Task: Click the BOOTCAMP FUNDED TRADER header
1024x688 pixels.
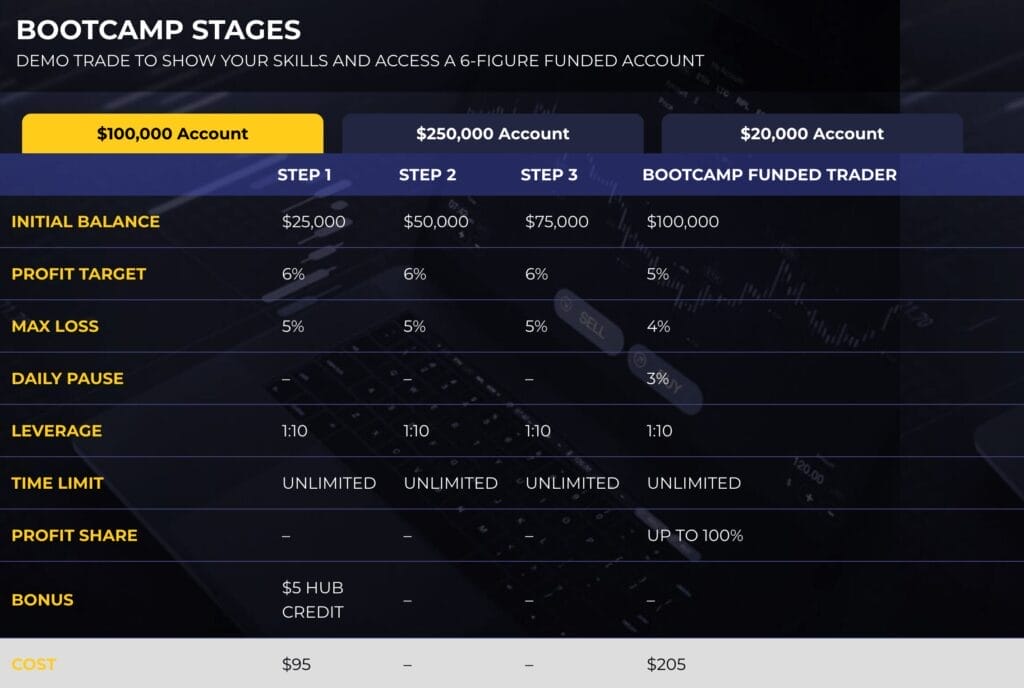Action: (769, 175)
